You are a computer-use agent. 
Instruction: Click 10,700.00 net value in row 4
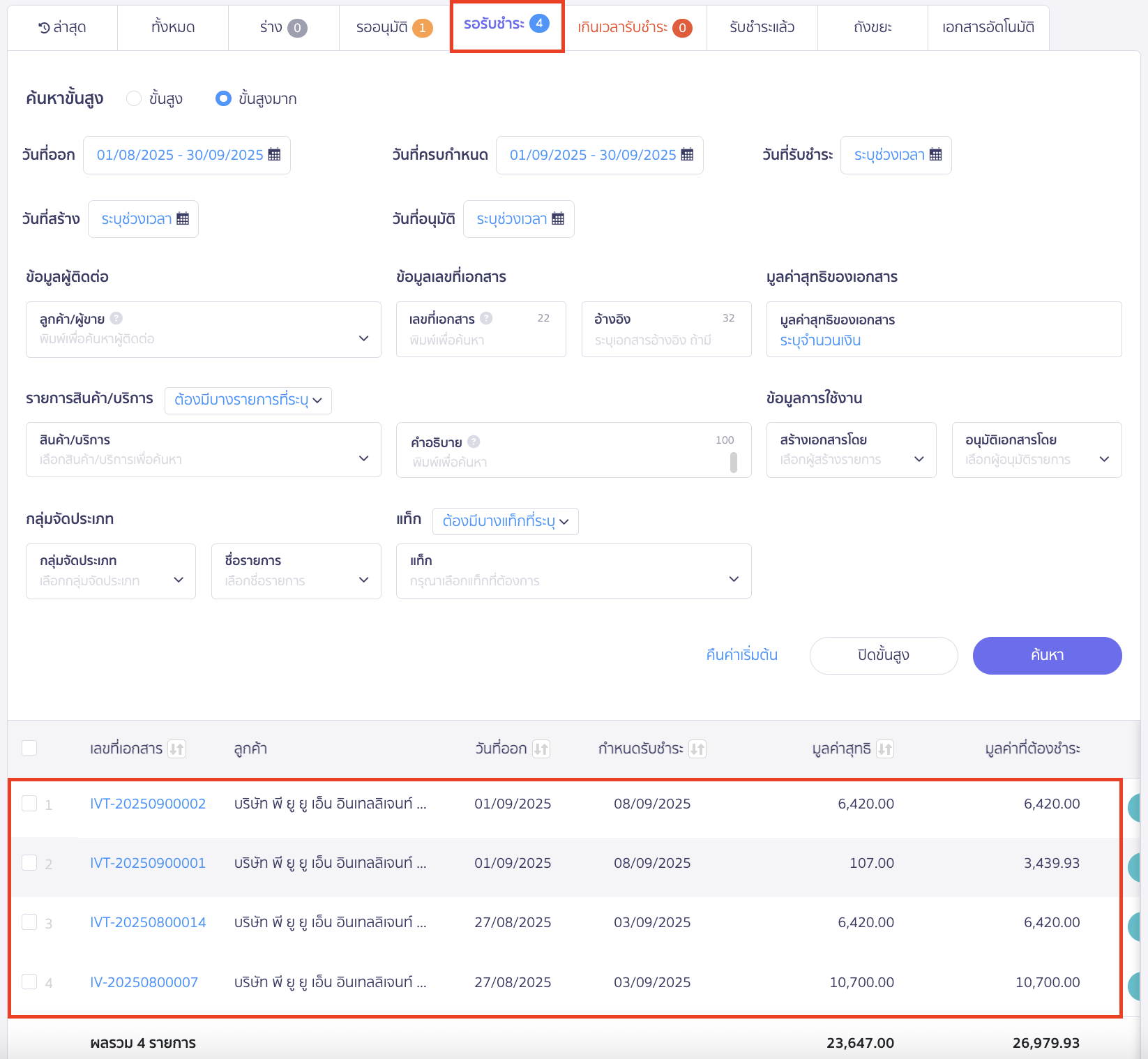point(862,982)
